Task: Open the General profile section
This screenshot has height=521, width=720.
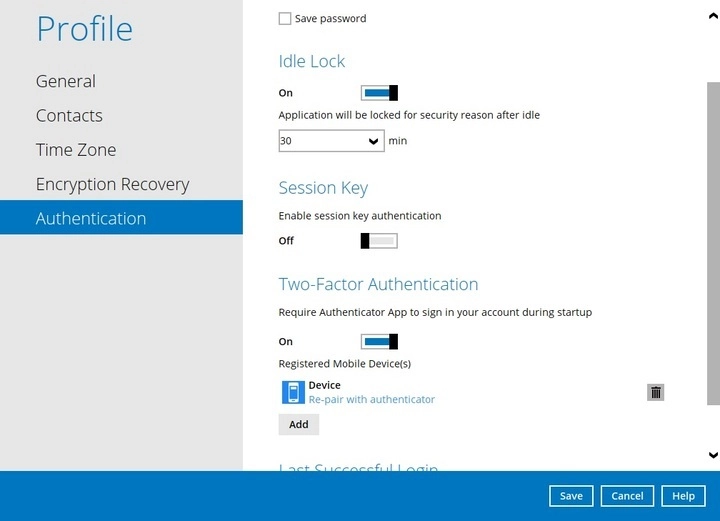Action: click(66, 81)
